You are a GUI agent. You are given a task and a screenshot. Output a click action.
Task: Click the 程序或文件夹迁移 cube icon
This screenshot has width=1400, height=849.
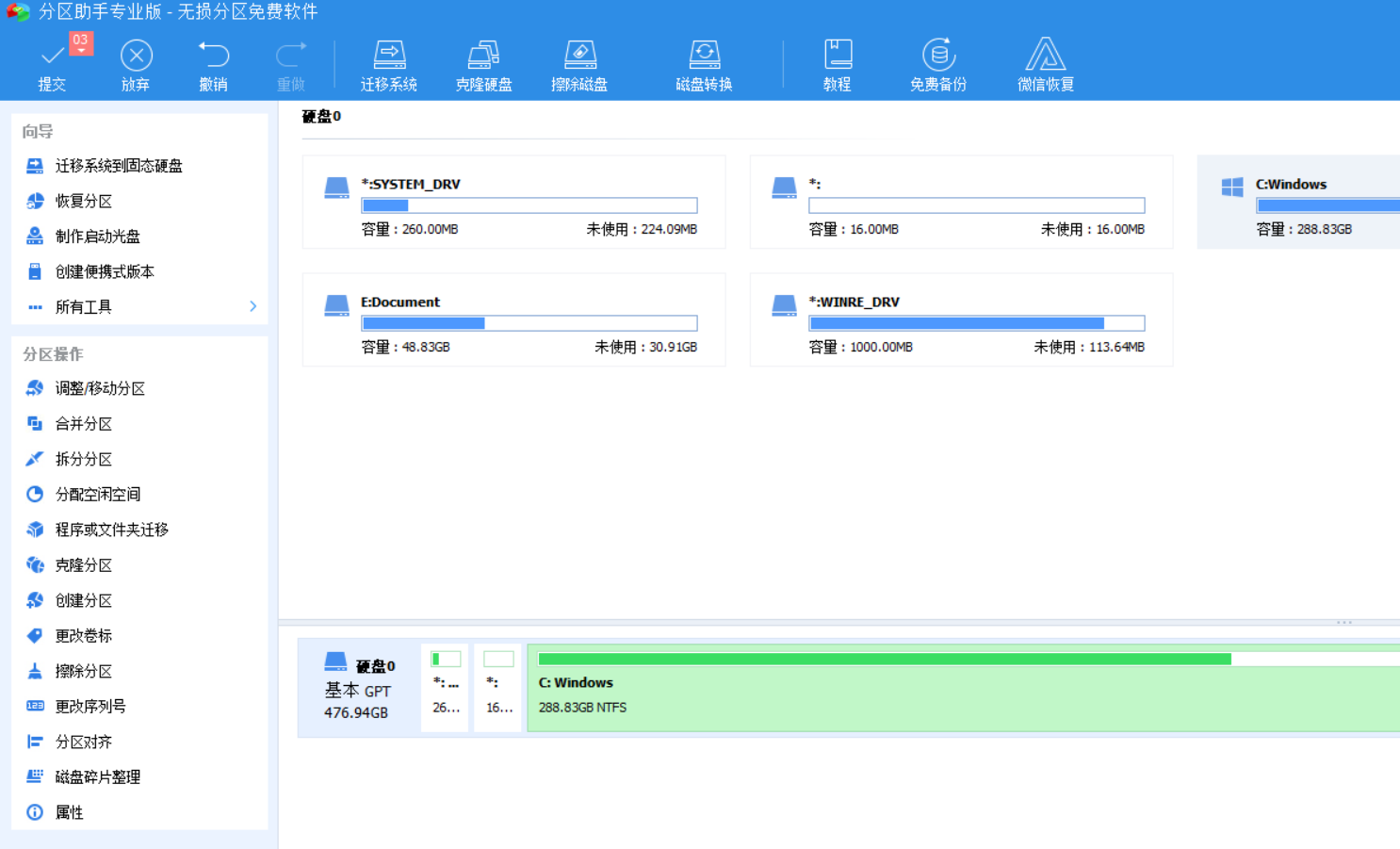click(35, 530)
